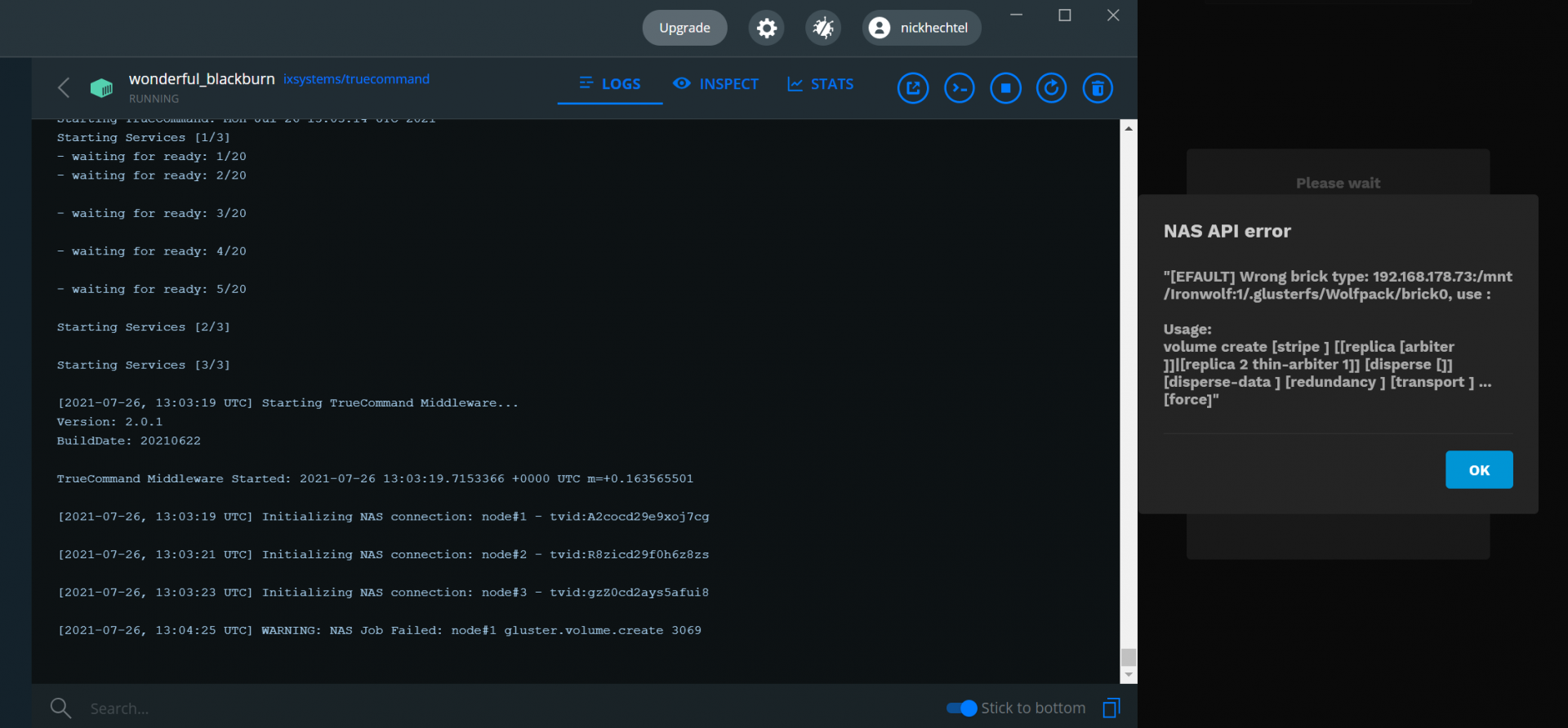The height and width of the screenshot is (728, 1568).
Task: Open the container CLI terminal icon
Action: coord(960,88)
